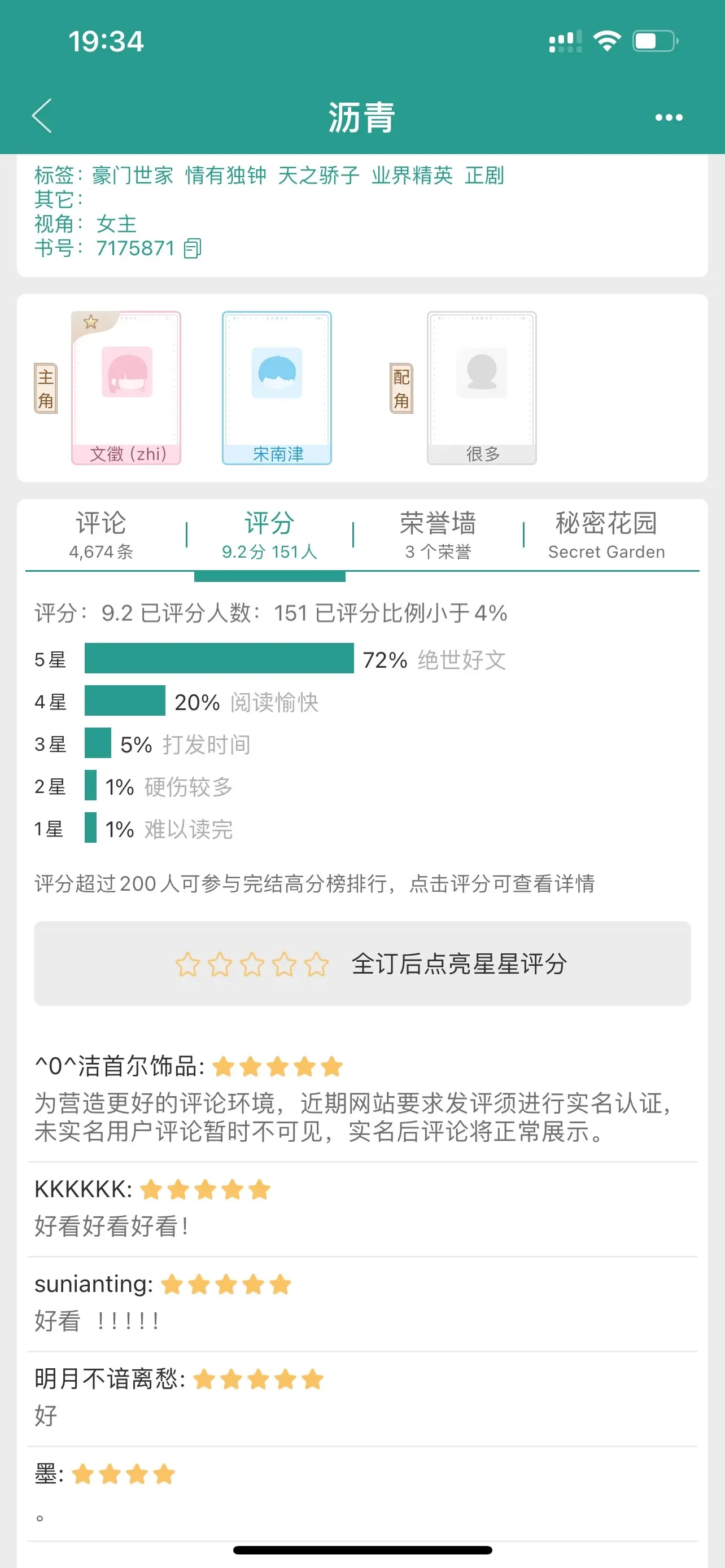Tap the 情有独钟 tag
Viewport: 725px width, 1568px height.
(226, 176)
